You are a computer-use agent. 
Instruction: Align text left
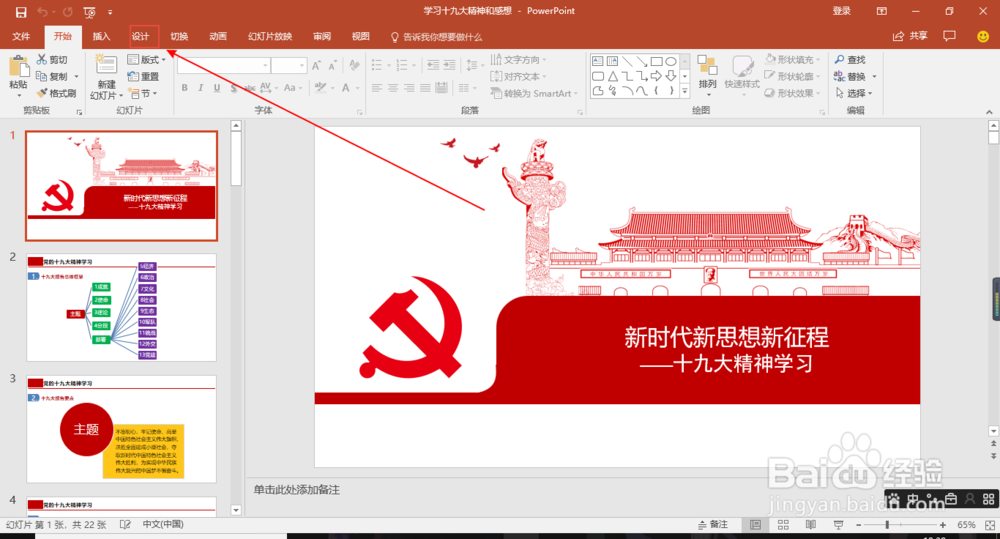click(x=377, y=88)
